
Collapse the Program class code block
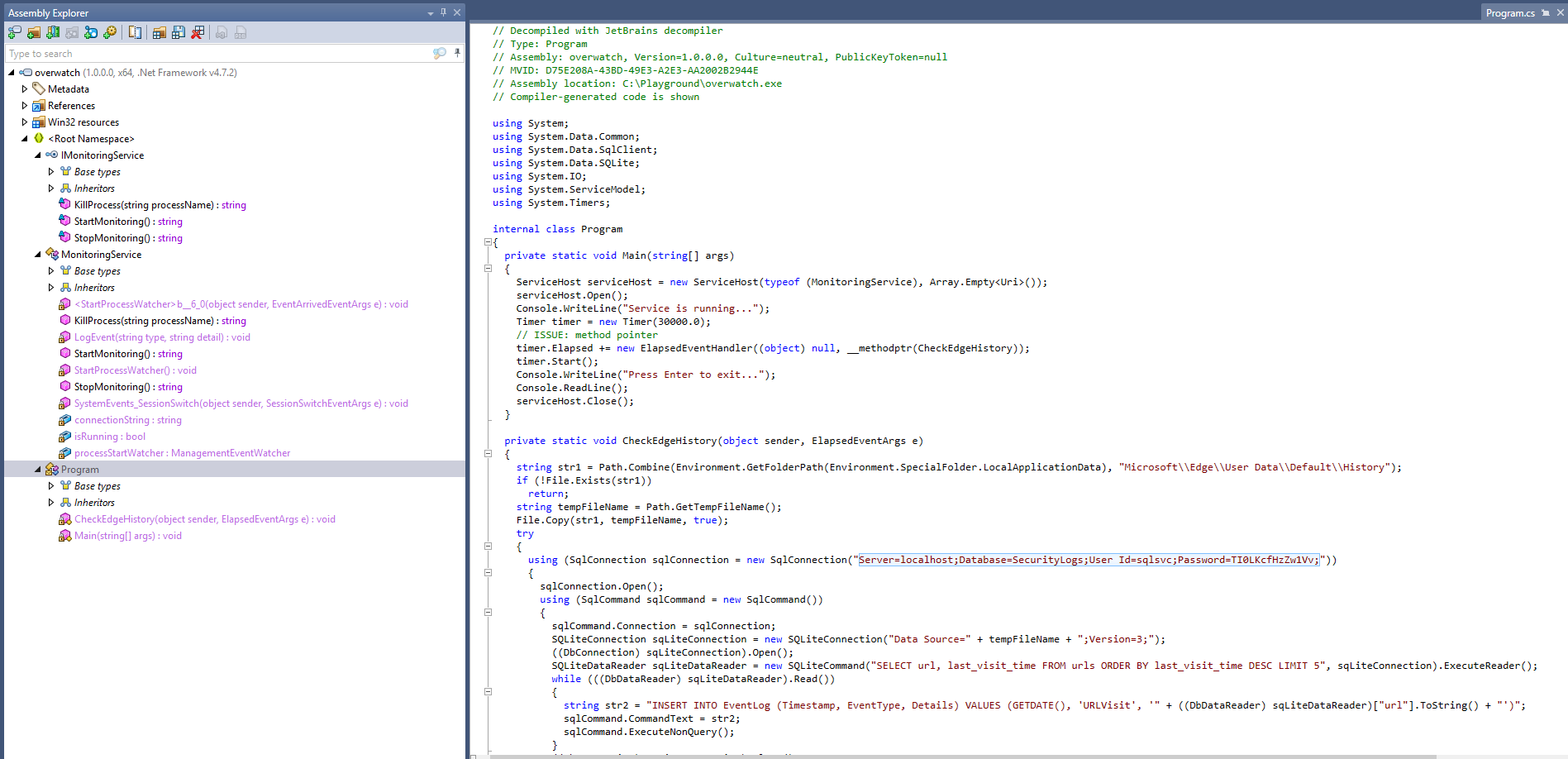488,242
